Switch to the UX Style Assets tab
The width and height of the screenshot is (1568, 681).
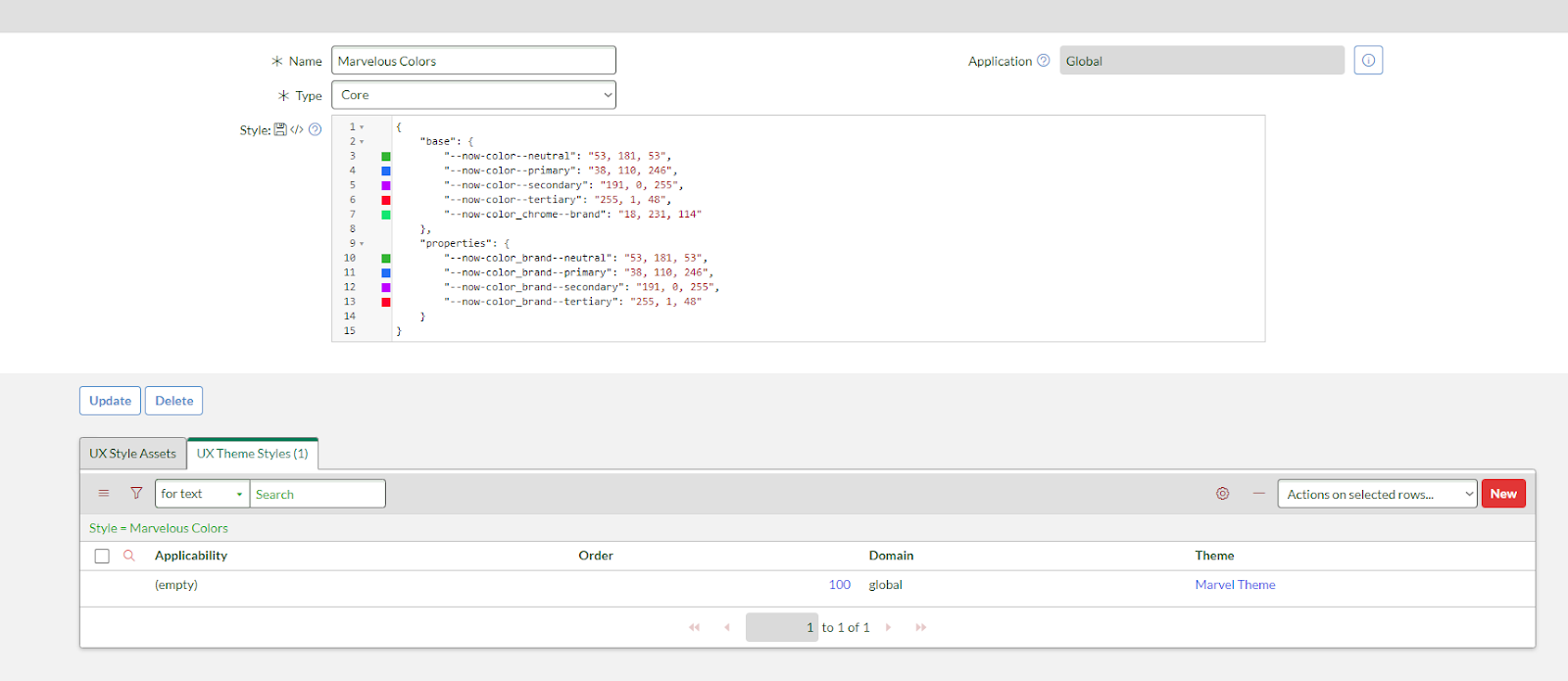[x=132, y=454]
